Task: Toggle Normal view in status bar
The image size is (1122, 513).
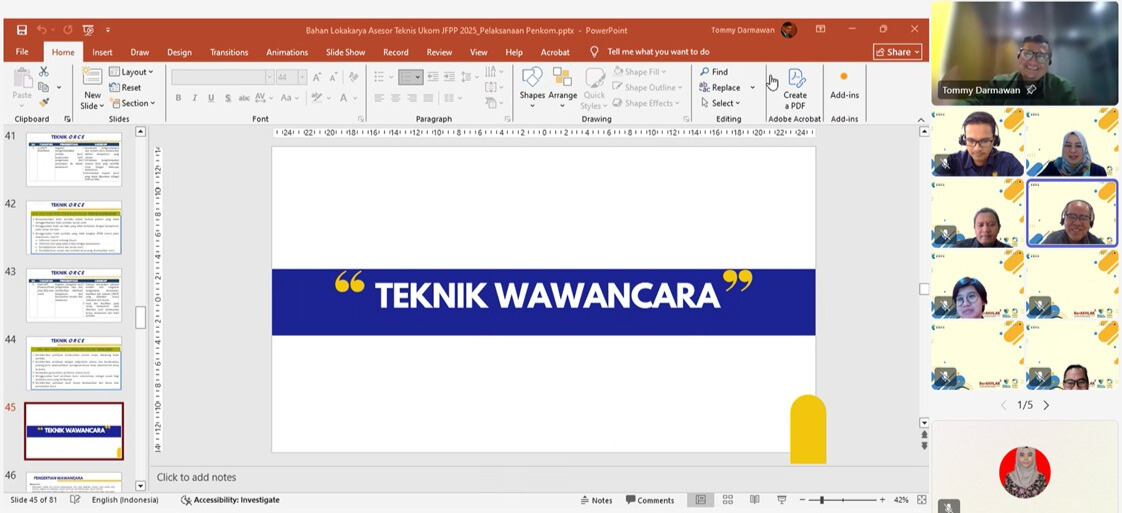Action: [700, 500]
